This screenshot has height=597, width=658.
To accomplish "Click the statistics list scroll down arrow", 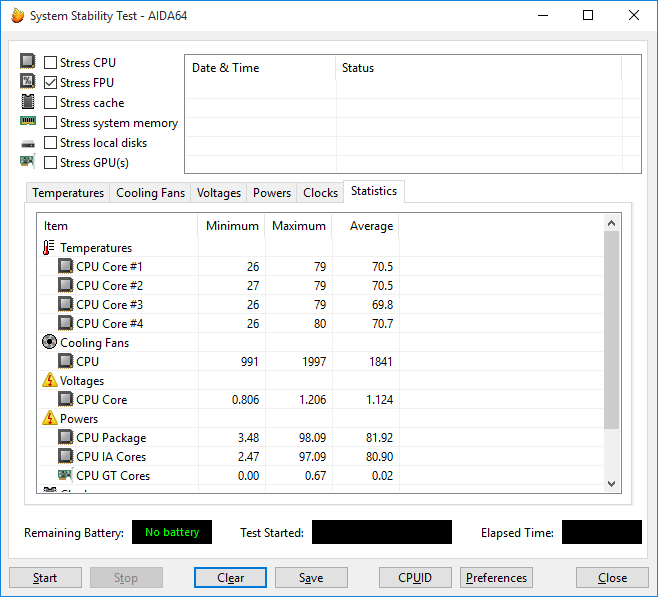I will tap(611, 484).
